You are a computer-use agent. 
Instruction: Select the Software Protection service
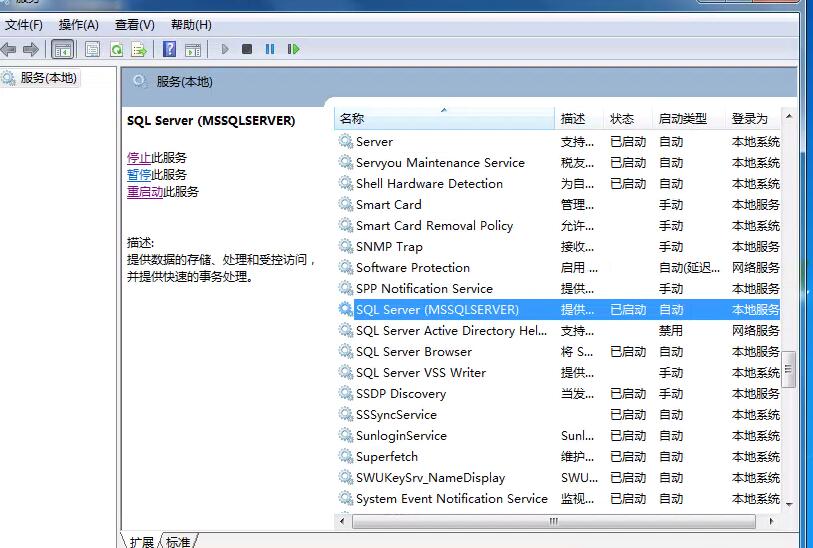pos(558,268)
